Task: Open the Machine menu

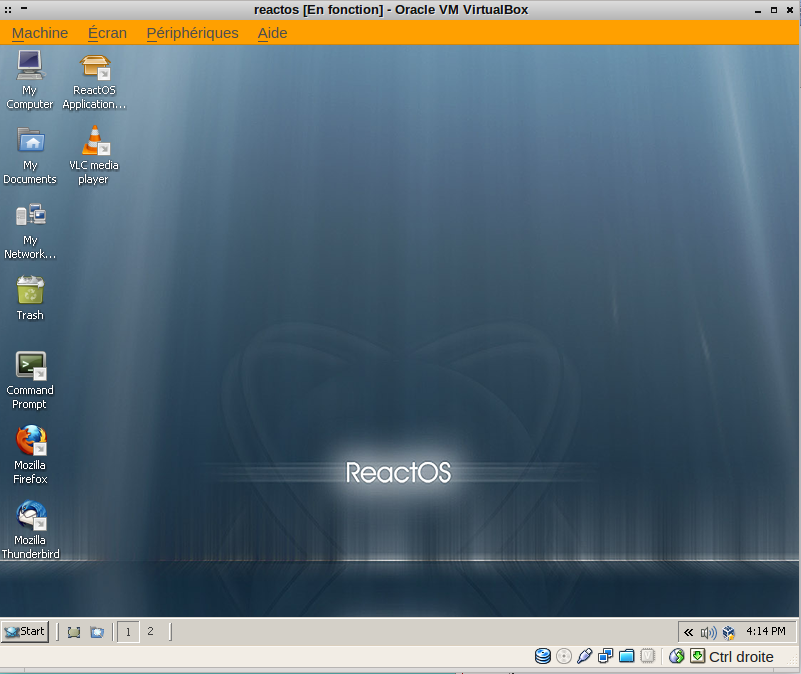Action: click(40, 33)
